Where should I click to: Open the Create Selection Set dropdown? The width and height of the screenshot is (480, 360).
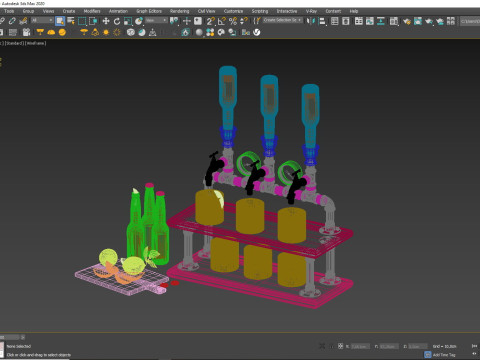click(282, 20)
